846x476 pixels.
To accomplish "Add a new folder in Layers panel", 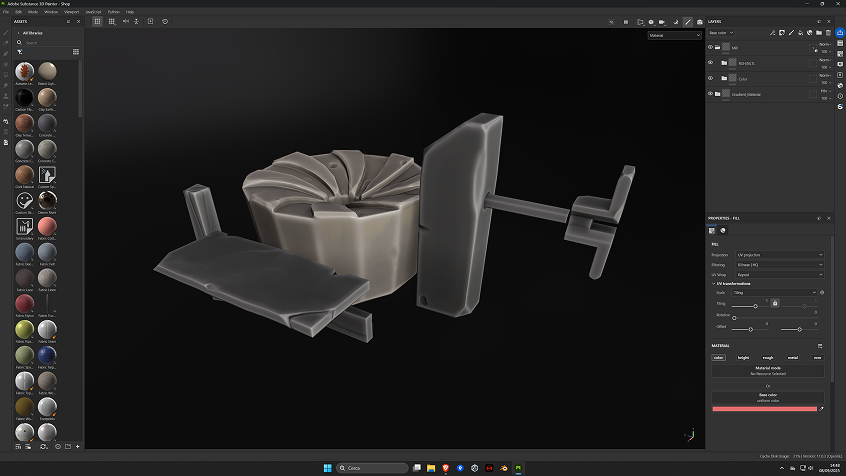I will click(815, 33).
